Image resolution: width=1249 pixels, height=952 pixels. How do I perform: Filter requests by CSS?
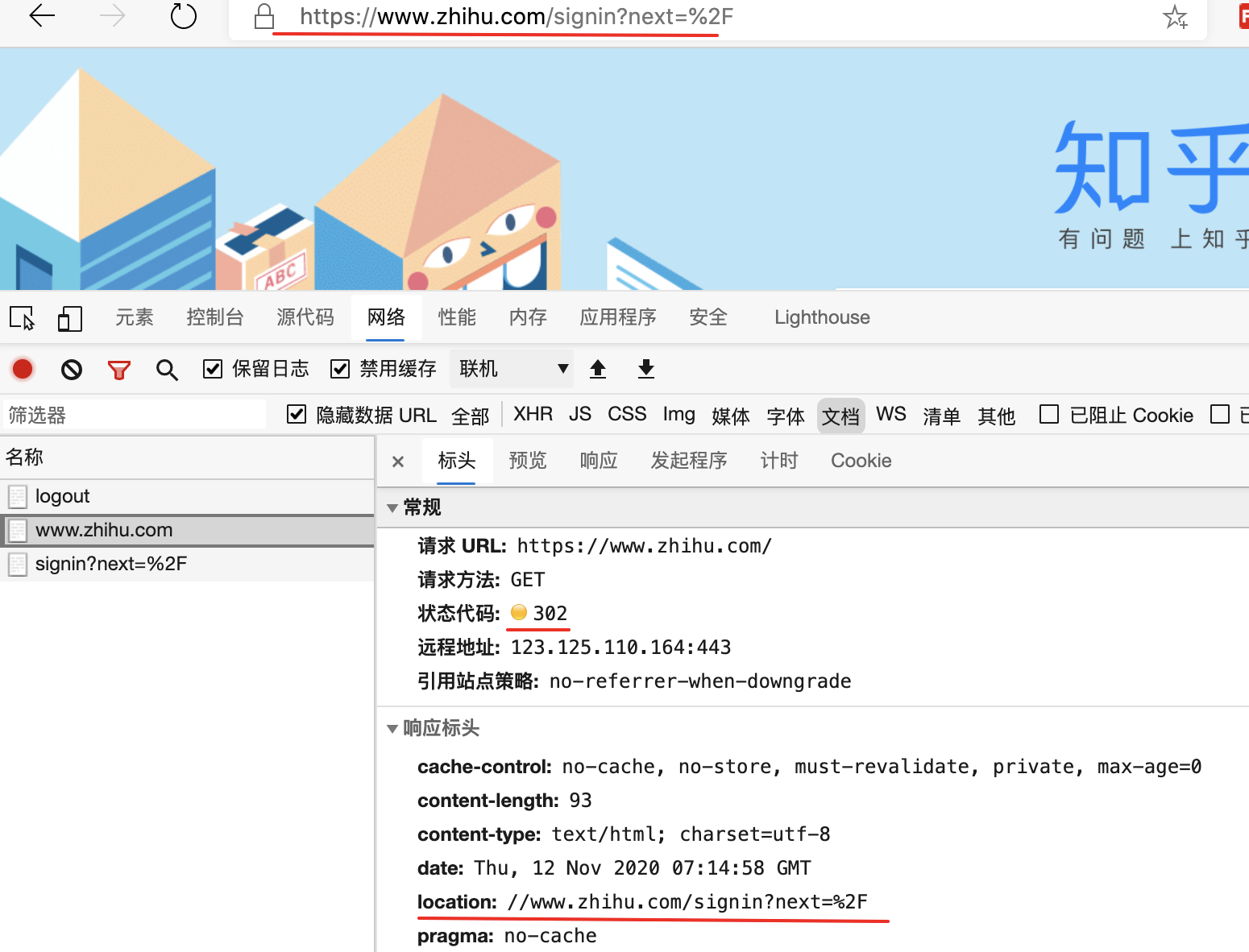tap(627, 414)
